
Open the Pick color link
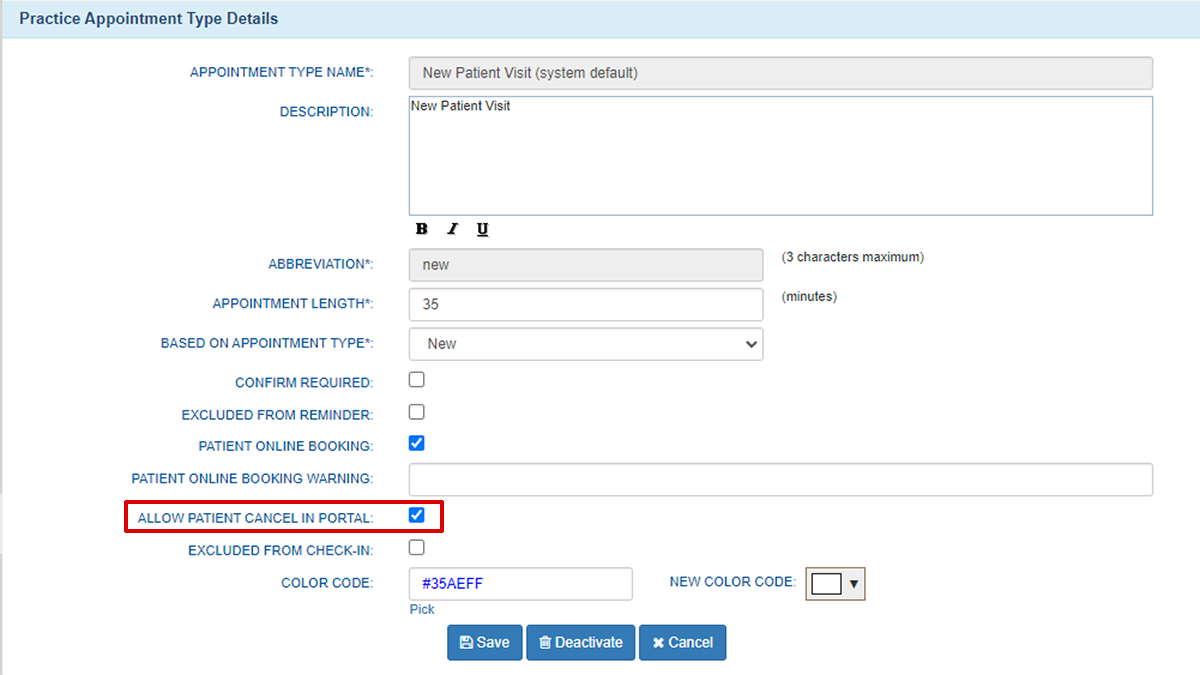coord(422,609)
